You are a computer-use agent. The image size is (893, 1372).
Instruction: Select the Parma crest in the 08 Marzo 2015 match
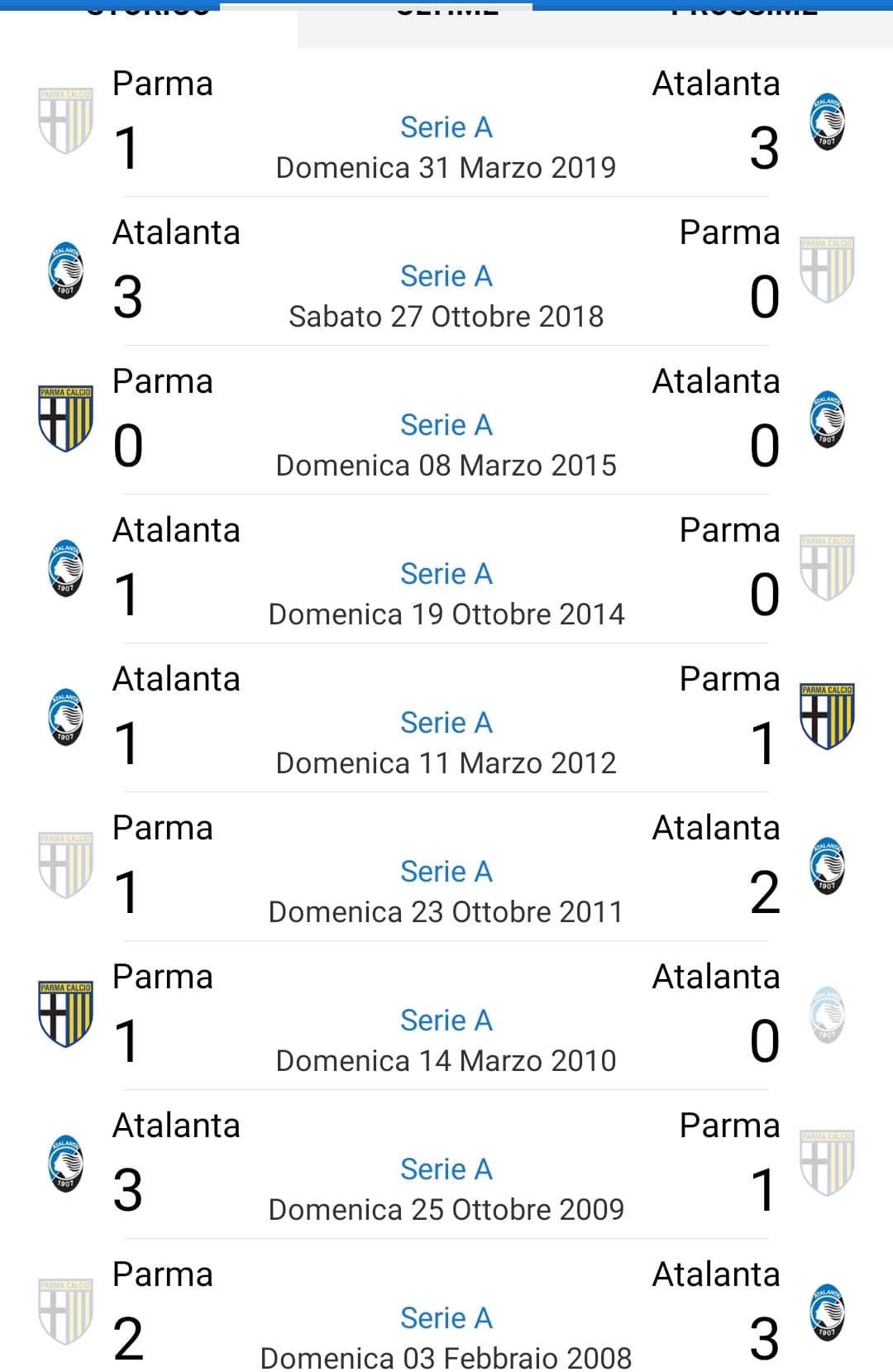(65, 418)
